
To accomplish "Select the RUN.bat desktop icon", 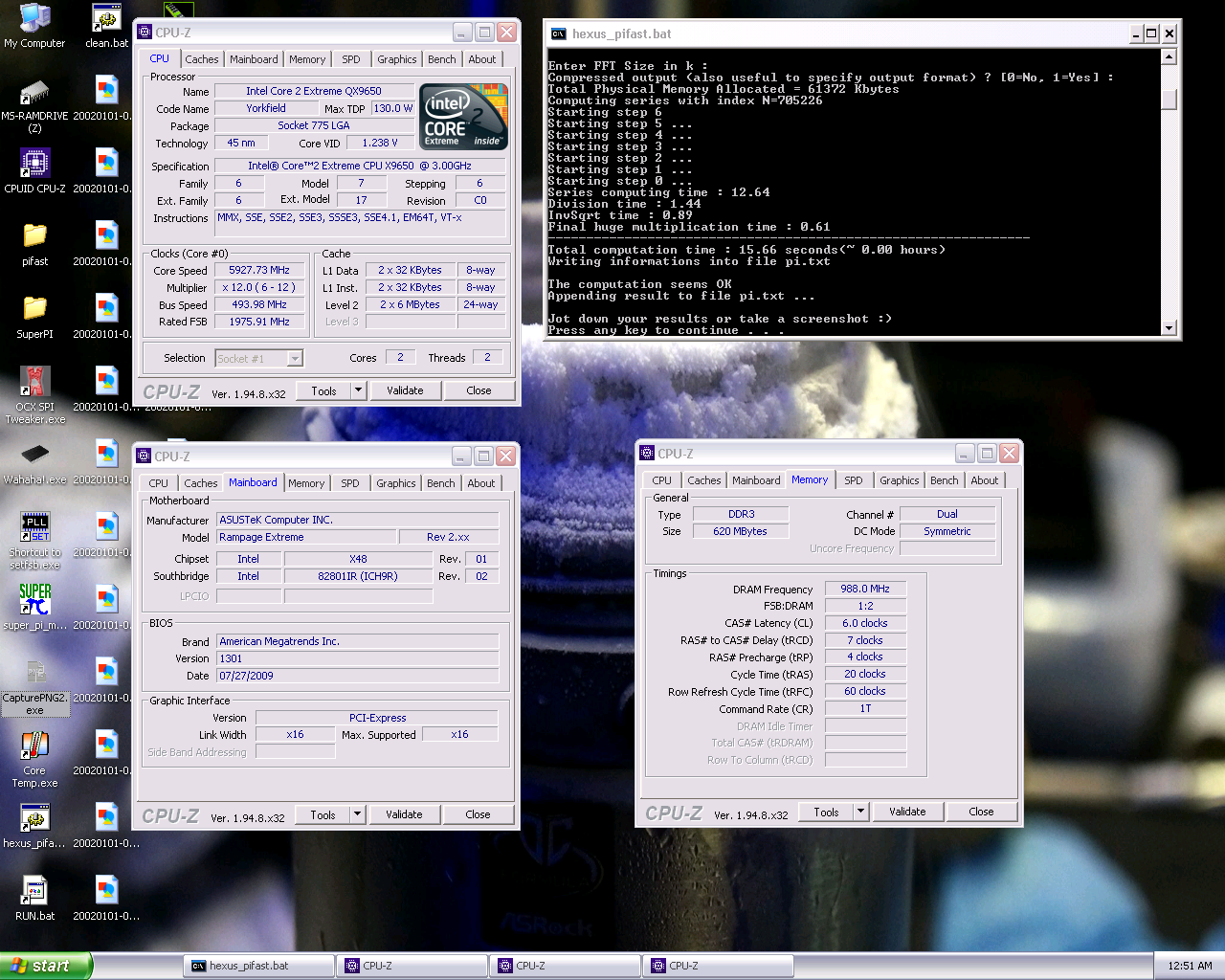I will pos(34,899).
